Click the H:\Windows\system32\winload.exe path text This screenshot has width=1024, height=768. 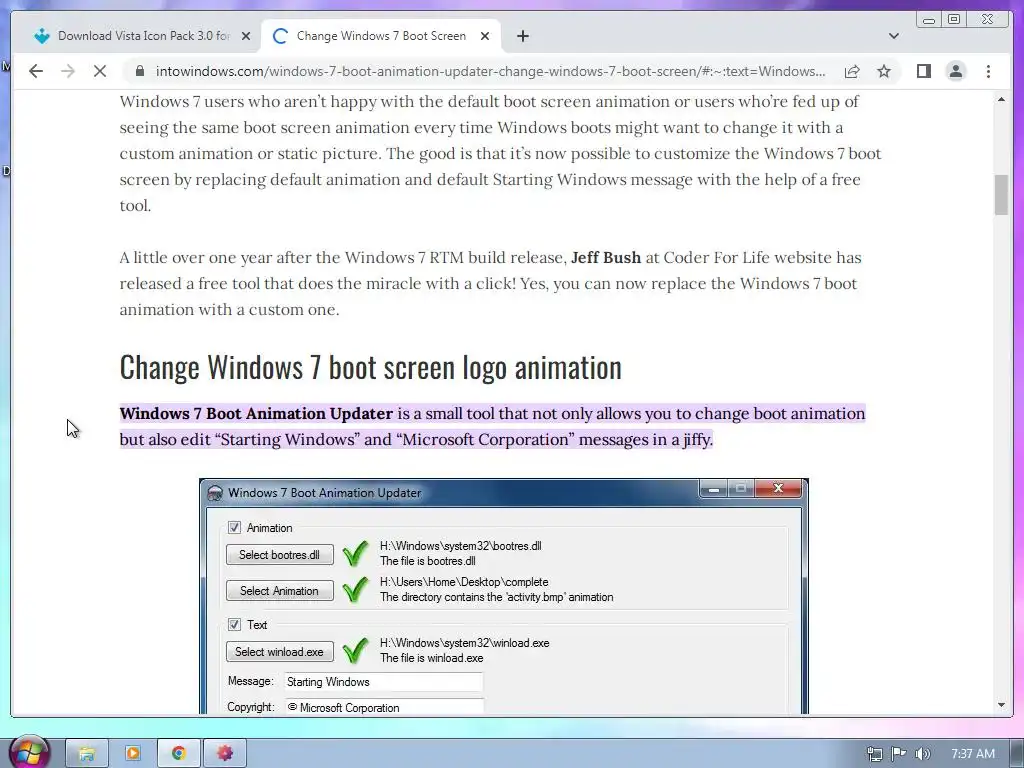464,643
